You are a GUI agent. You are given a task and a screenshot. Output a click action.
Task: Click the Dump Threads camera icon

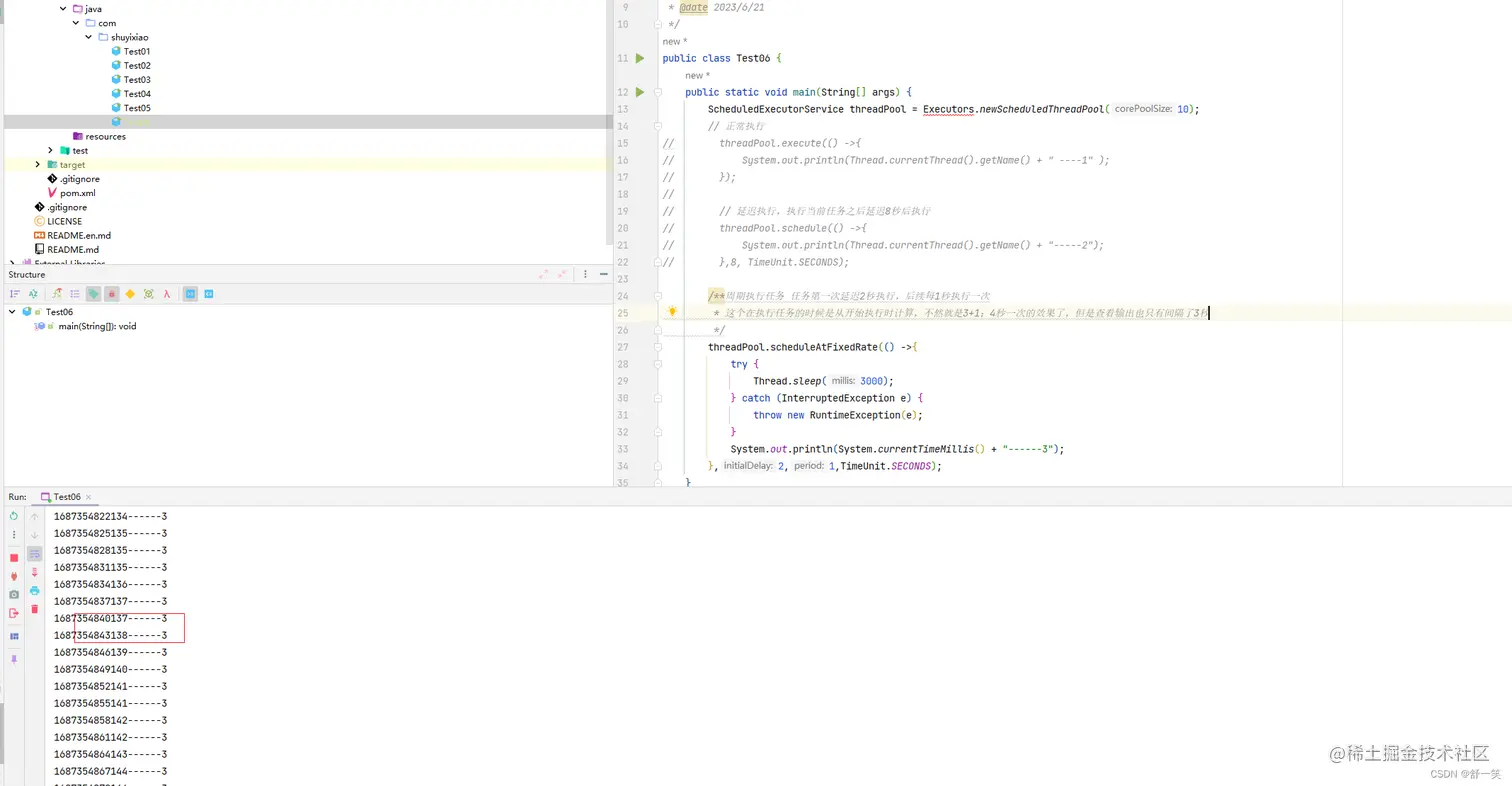pyautogui.click(x=14, y=594)
